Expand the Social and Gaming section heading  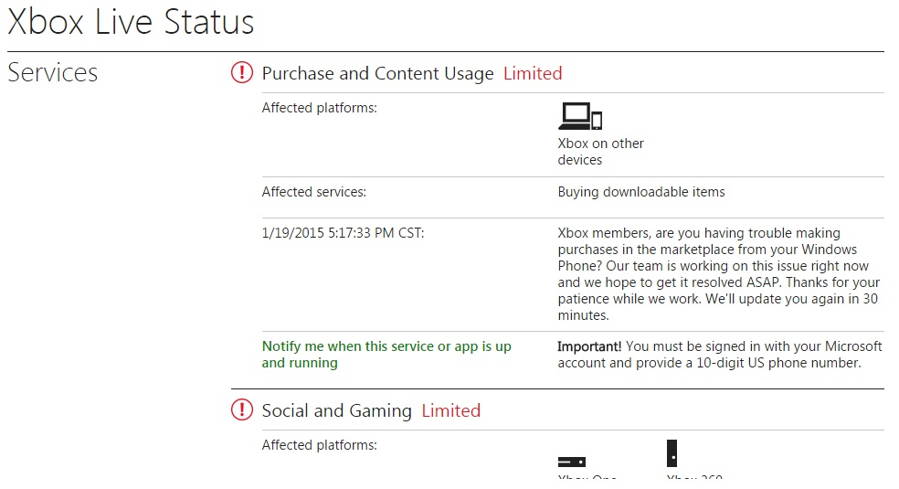(x=336, y=410)
